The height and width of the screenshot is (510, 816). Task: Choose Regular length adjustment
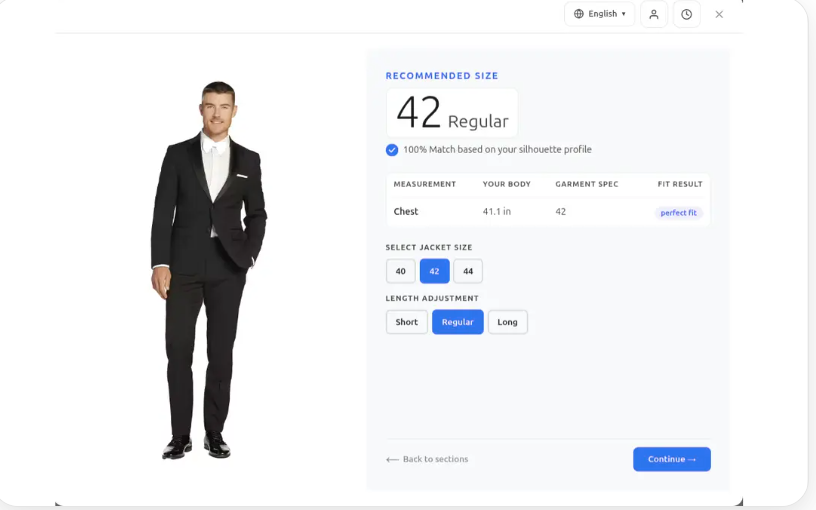[x=457, y=322]
